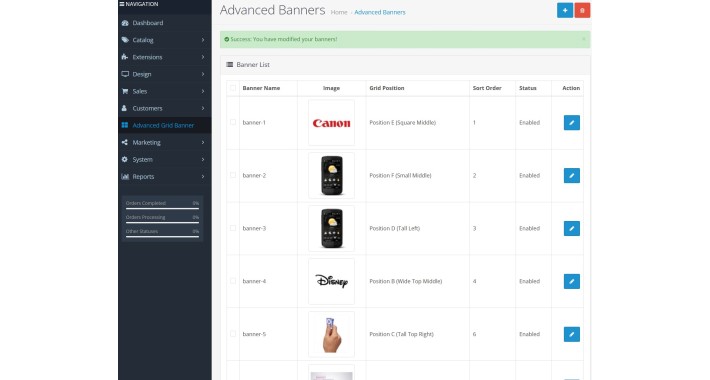Click Advanced Banners breadcrumb link
710x380 pixels.
coord(379,12)
